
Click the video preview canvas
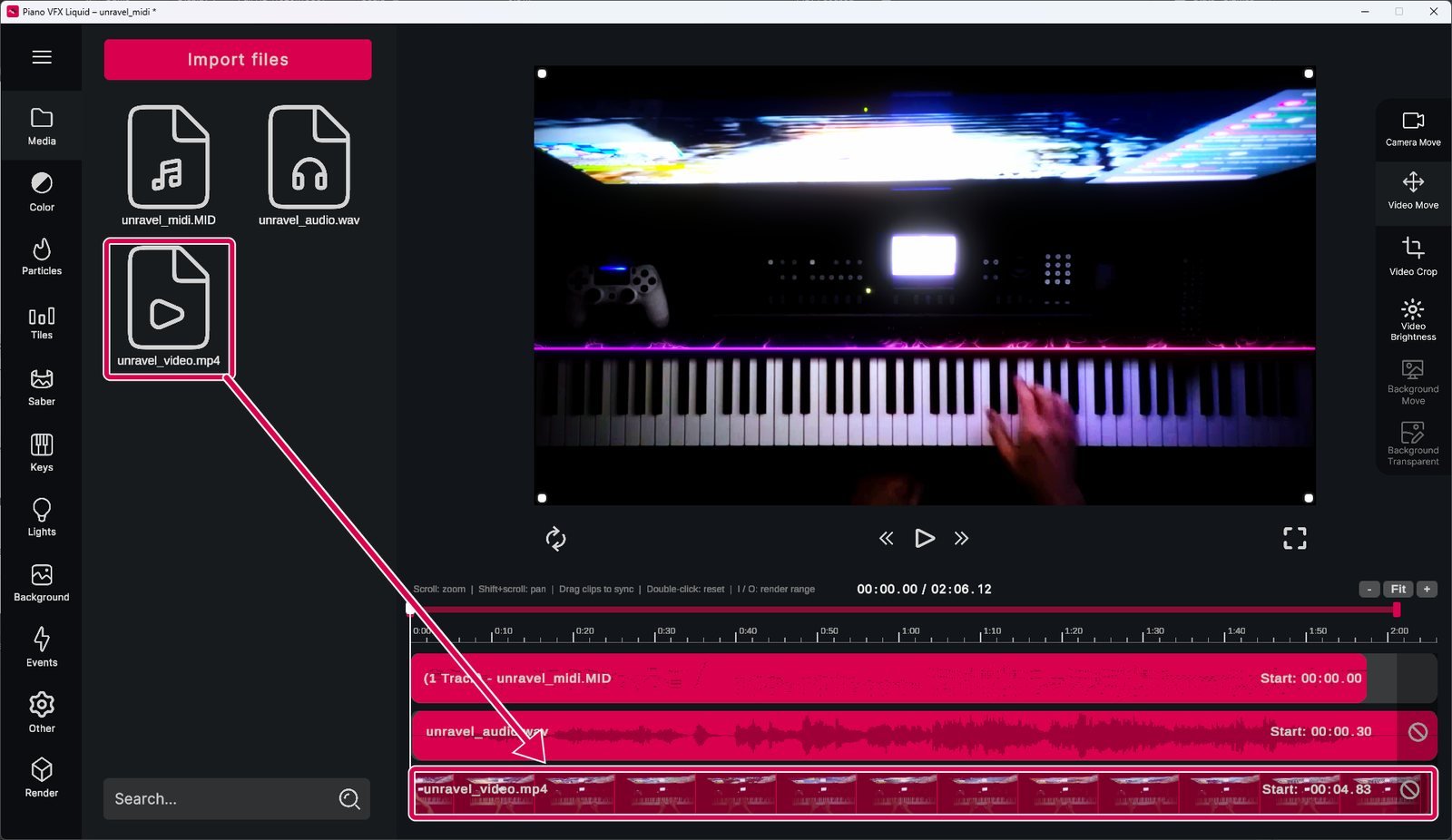pyautogui.click(x=925, y=286)
